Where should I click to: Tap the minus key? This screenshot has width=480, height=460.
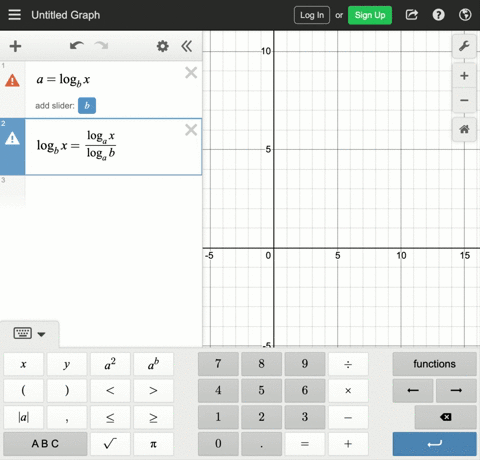[348, 417]
